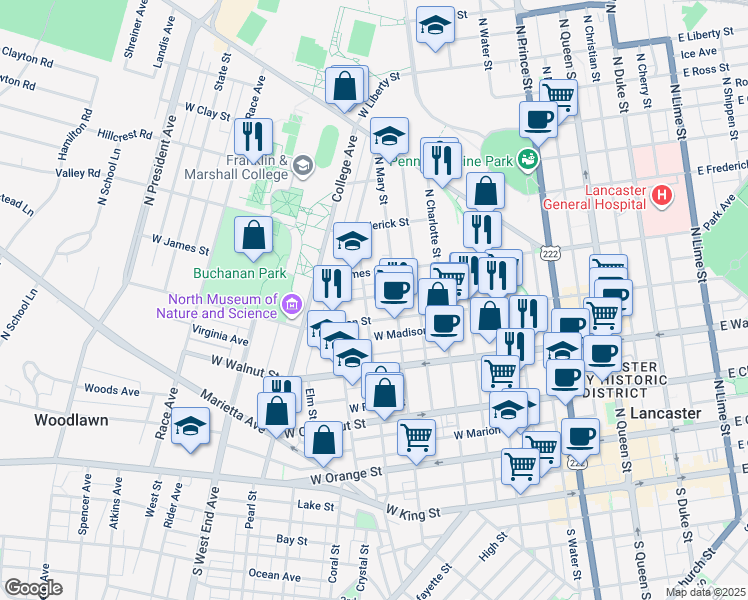The image size is (748, 600).
Task: Click the Buchanan Park label
Action: pos(240,273)
